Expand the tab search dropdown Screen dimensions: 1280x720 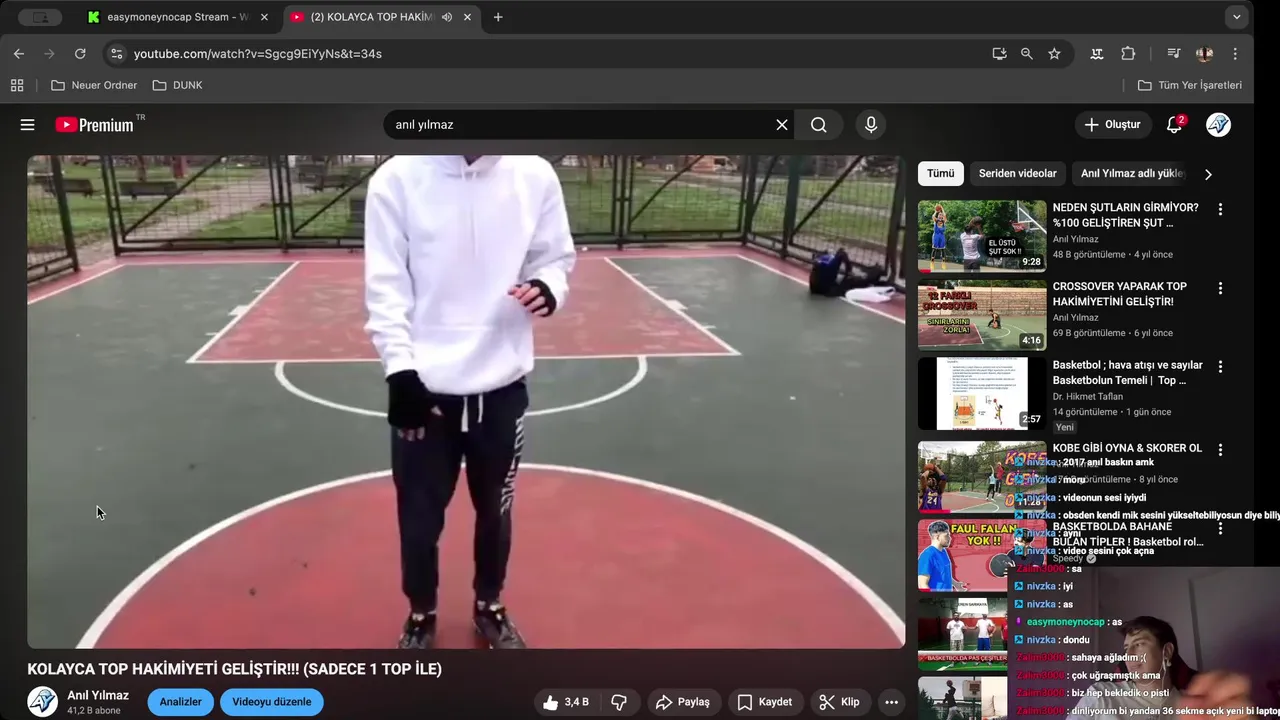1237,17
